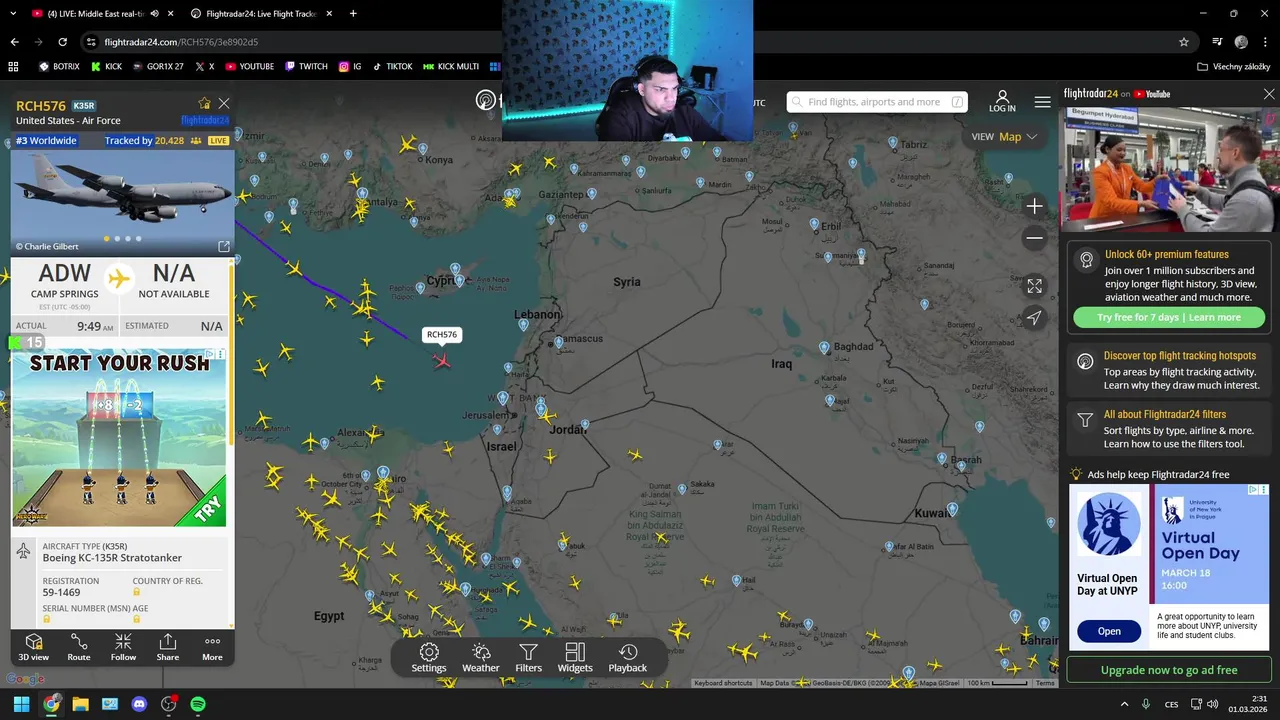The height and width of the screenshot is (720, 1280).
Task: Expand the VIEW Map dropdown
Action: (1004, 137)
